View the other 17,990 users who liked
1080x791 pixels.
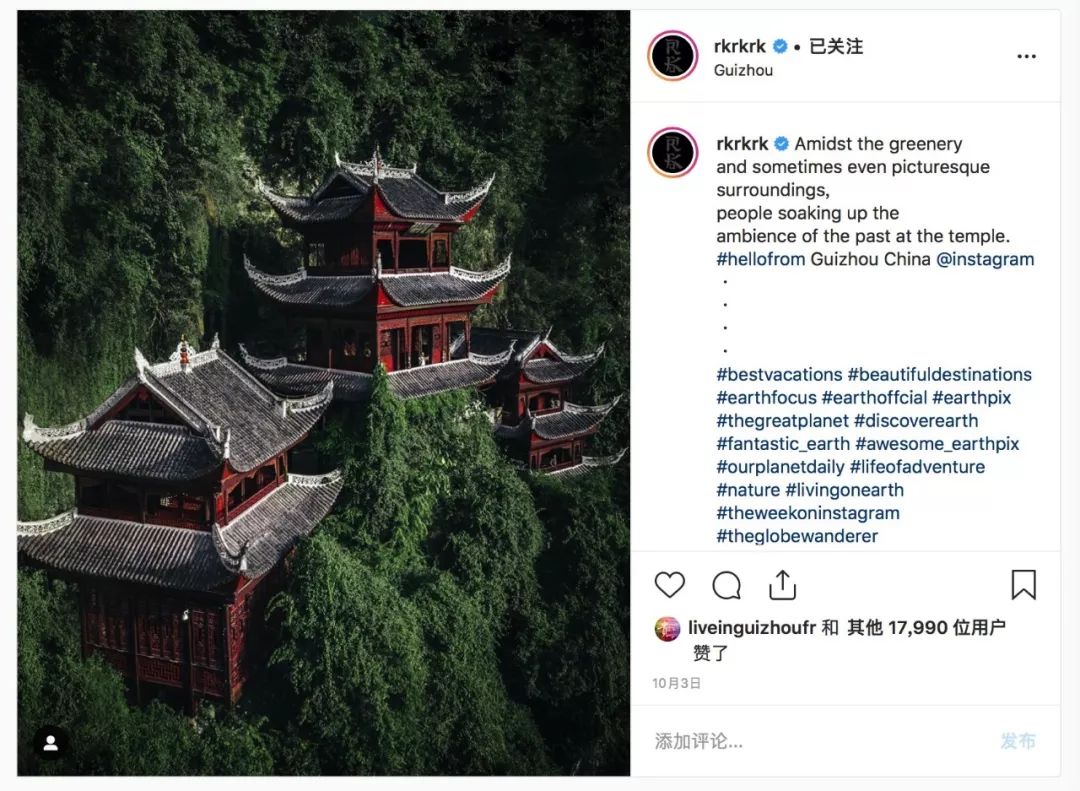926,628
